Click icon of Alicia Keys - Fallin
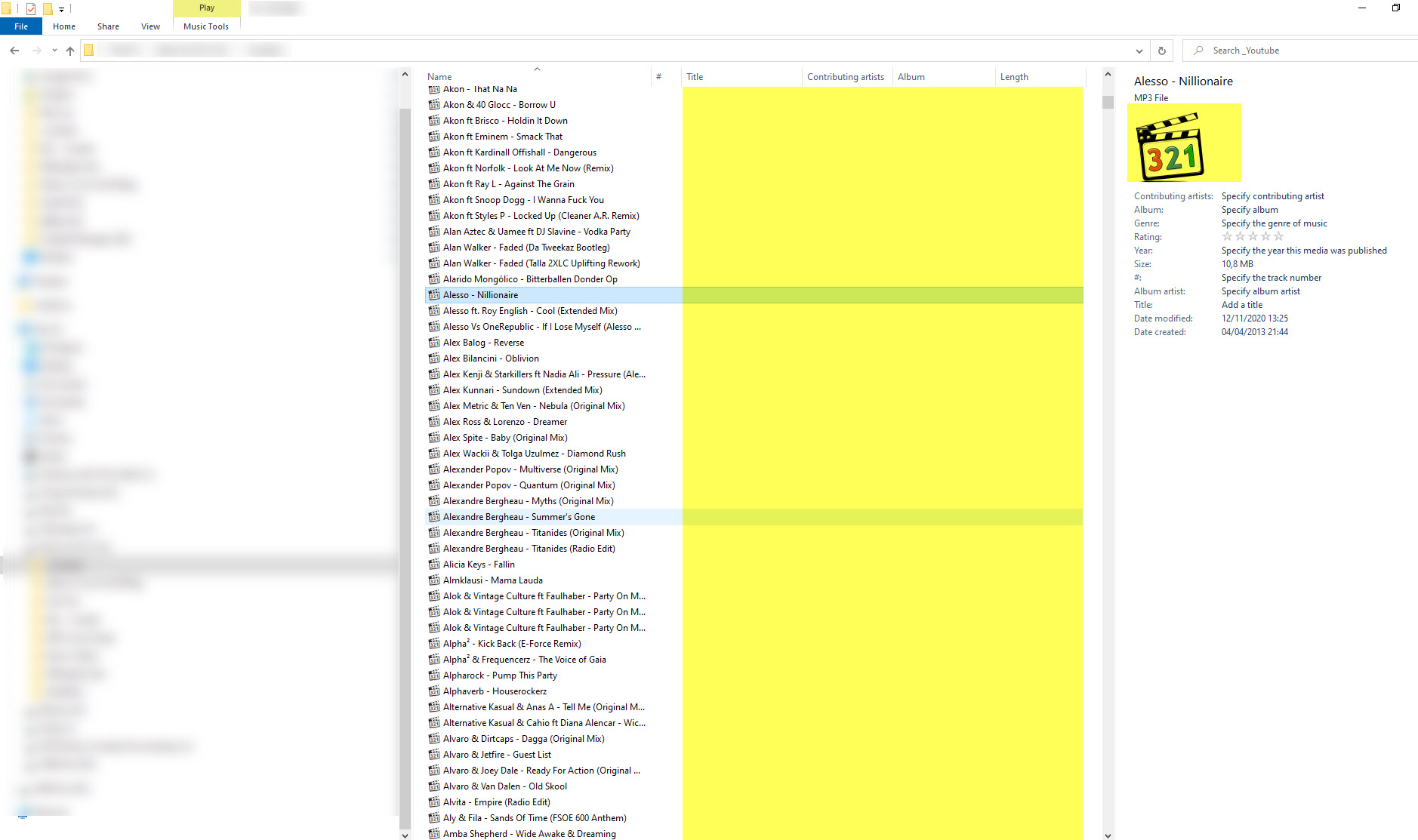Viewport: 1418px width, 840px height. pyautogui.click(x=434, y=565)
